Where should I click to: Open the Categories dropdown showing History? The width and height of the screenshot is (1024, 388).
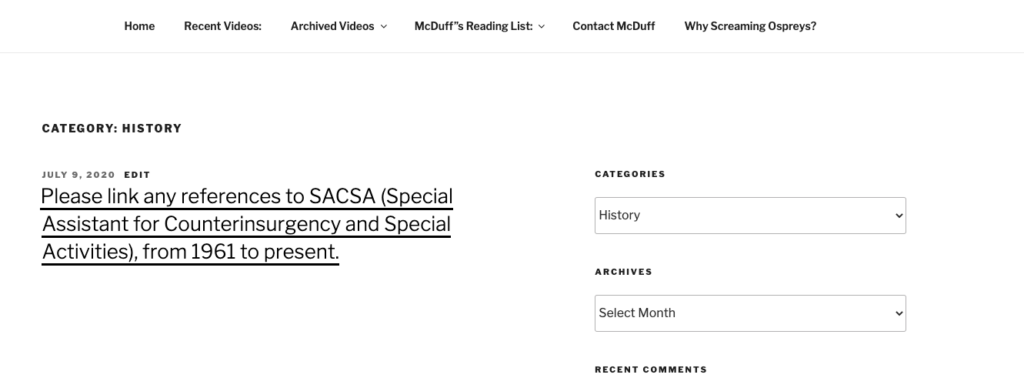coord(750,216)
